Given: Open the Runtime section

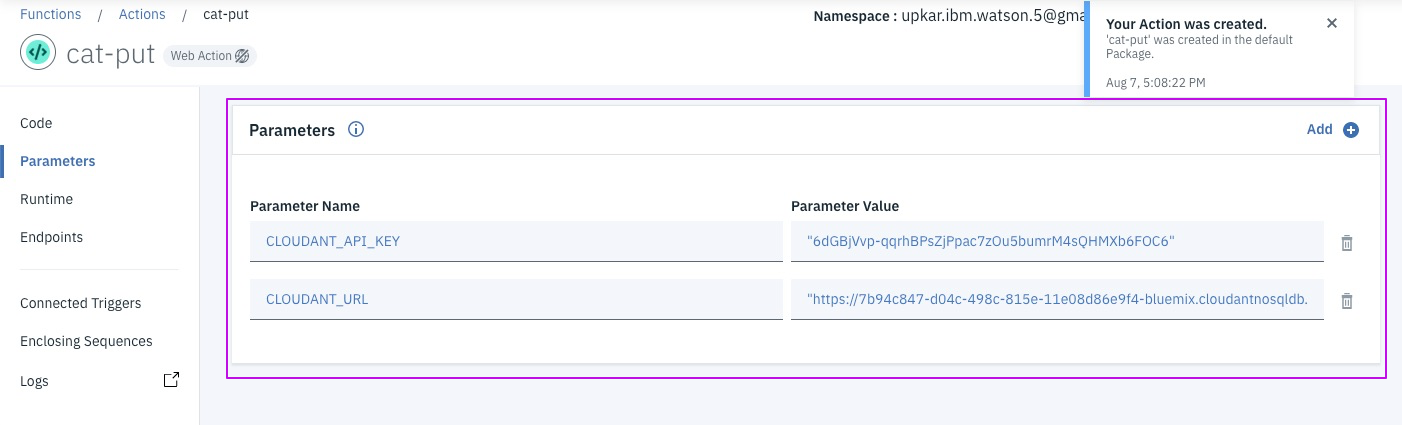Looking at the screenshot, I should pyautogui.click(x=46, y=199).
